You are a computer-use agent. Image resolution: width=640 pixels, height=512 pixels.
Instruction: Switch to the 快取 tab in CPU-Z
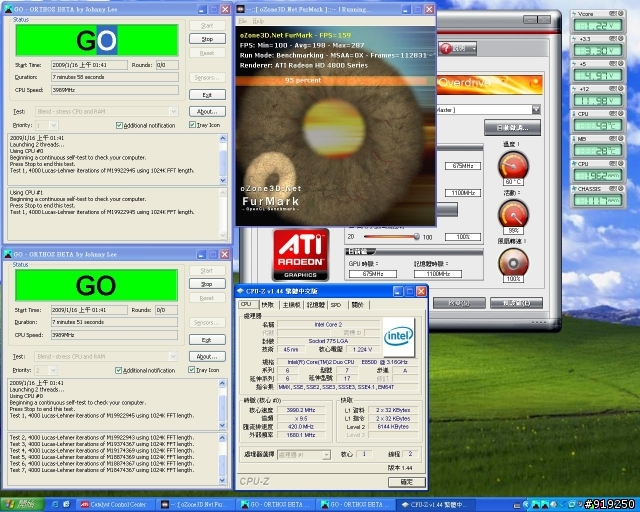point(268,305)
